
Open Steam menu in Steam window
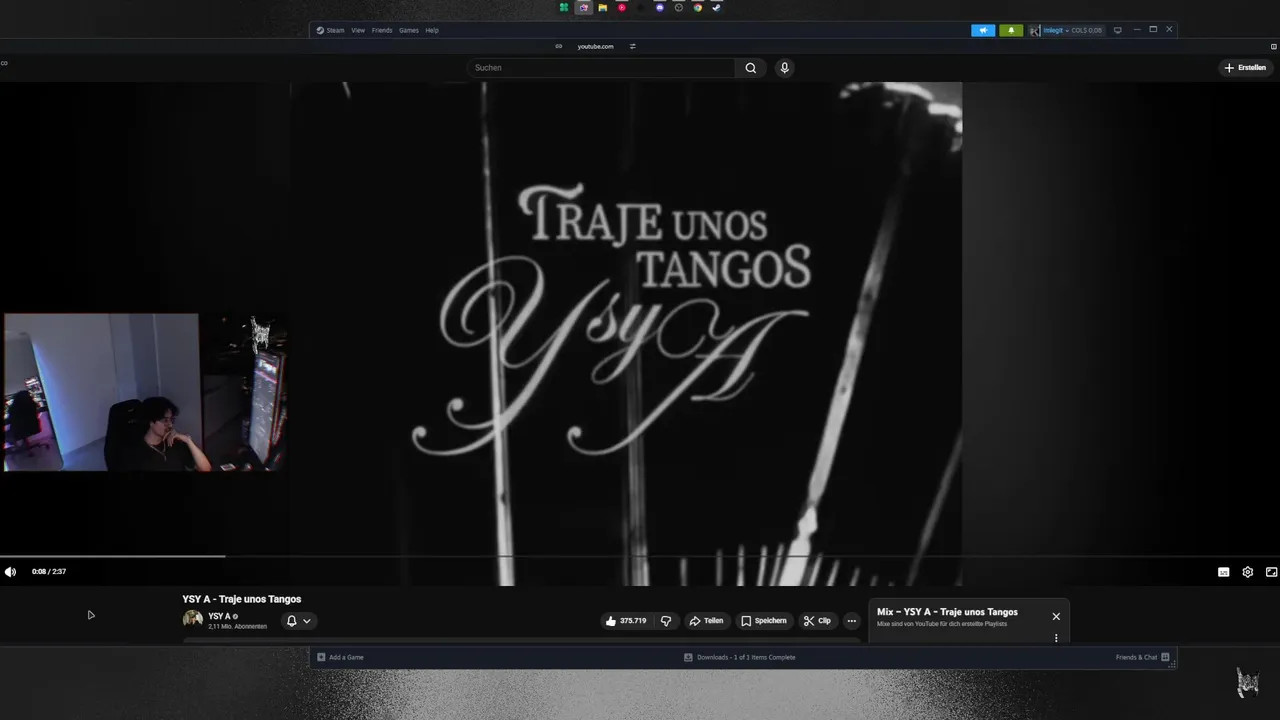(331, 30)
